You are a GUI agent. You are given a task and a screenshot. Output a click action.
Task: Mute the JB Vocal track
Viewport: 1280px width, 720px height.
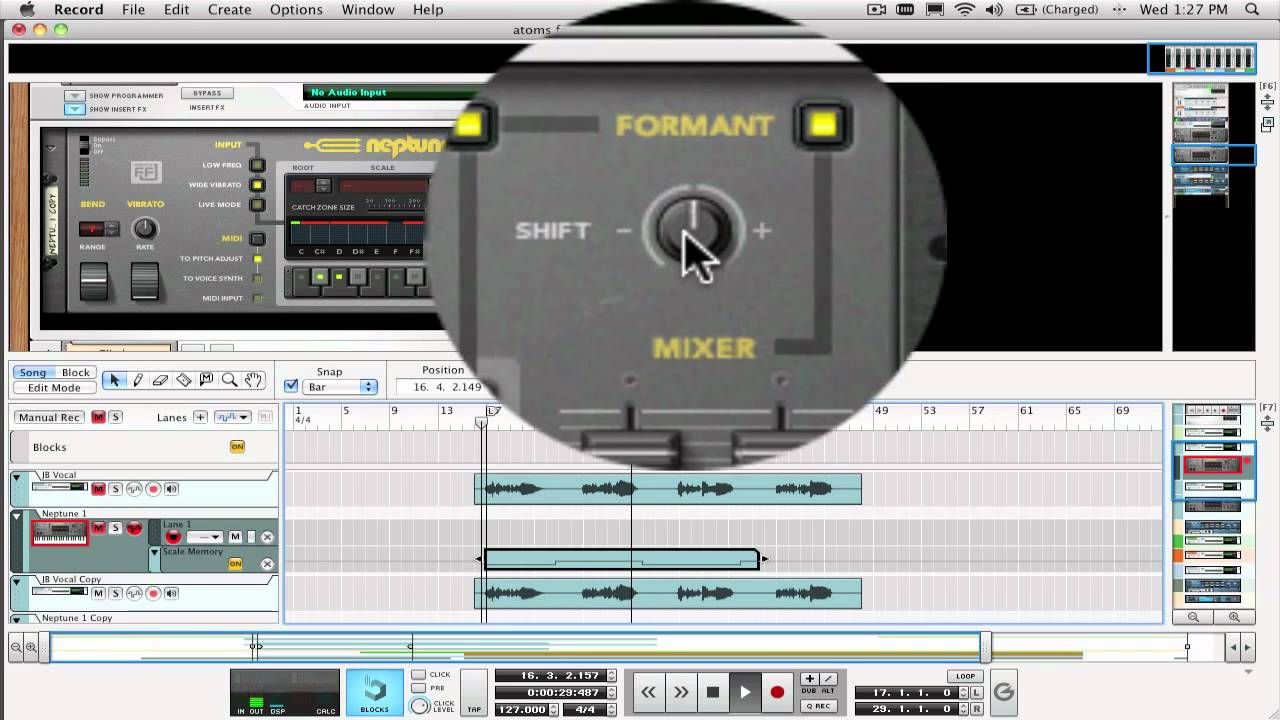pos(98,489)
